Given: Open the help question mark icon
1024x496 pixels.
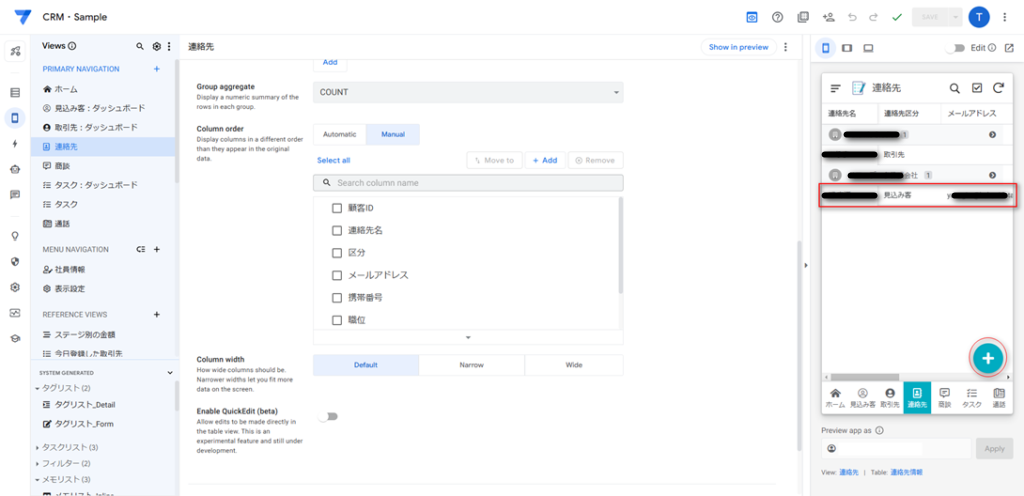Looking at the screenshot, I should [x=777, y=17].
